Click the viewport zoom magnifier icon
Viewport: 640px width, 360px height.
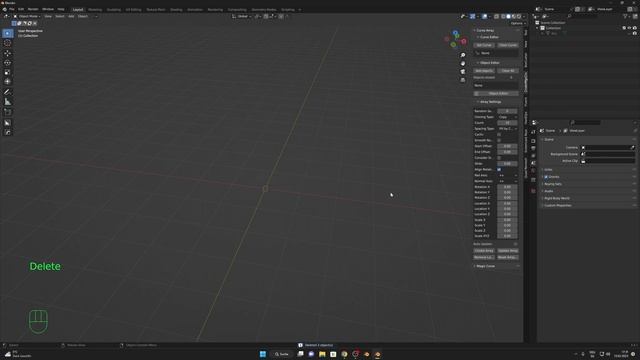(463, 55)
